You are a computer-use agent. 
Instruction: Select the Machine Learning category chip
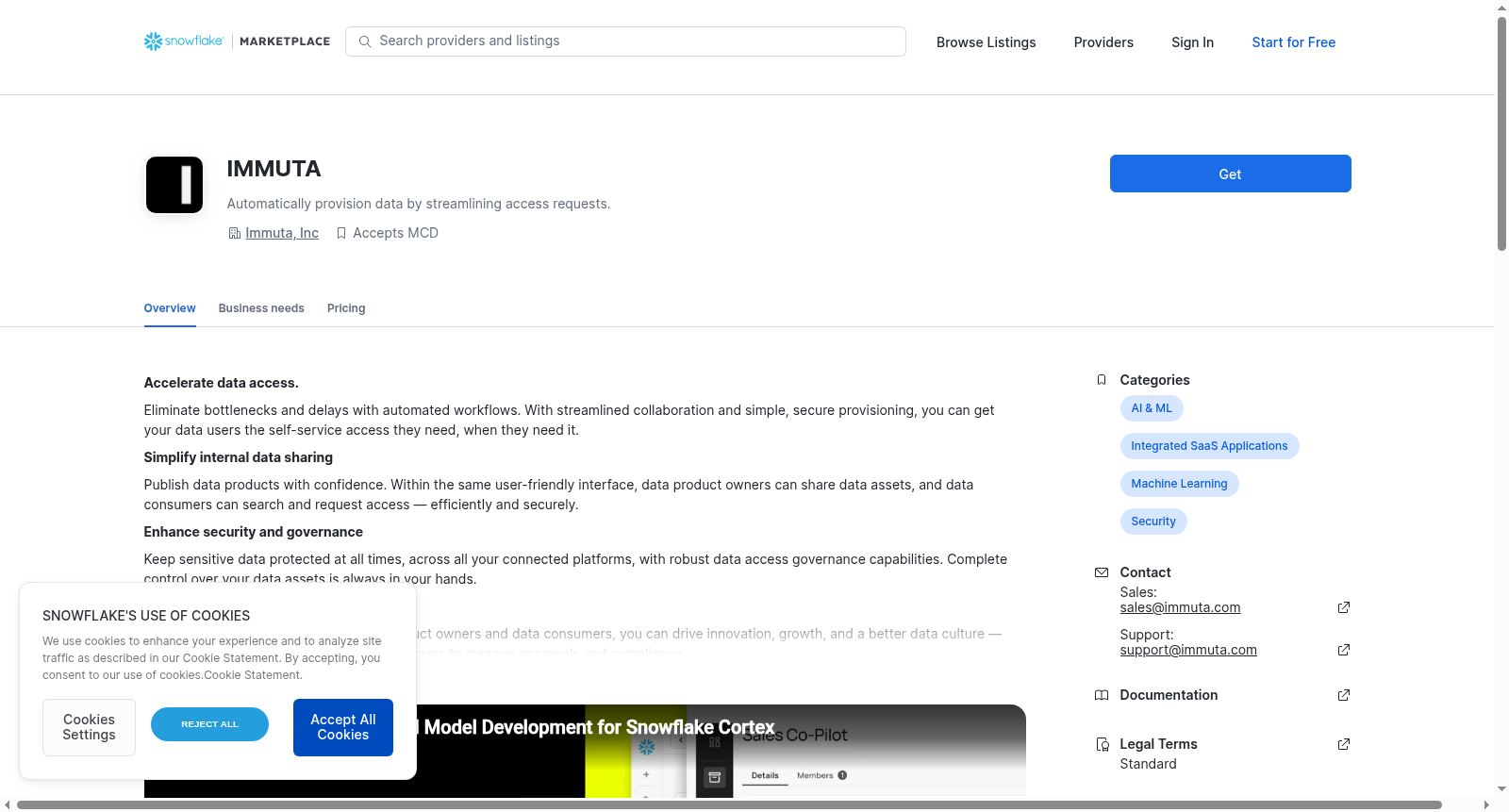pyautogui.click(x=1179, y=484)
